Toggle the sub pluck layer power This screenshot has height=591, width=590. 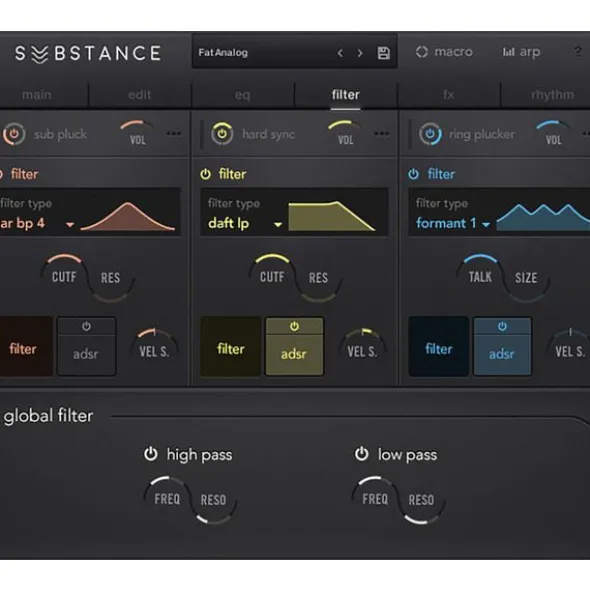[14, 134]
